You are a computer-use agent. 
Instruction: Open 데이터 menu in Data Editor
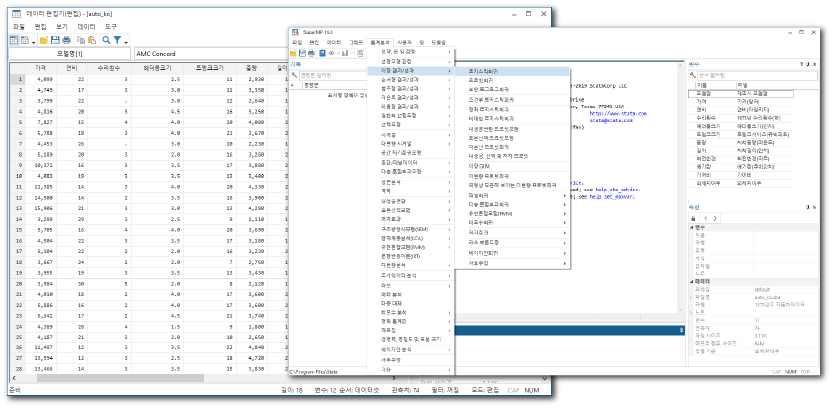(x=86, y=26)
